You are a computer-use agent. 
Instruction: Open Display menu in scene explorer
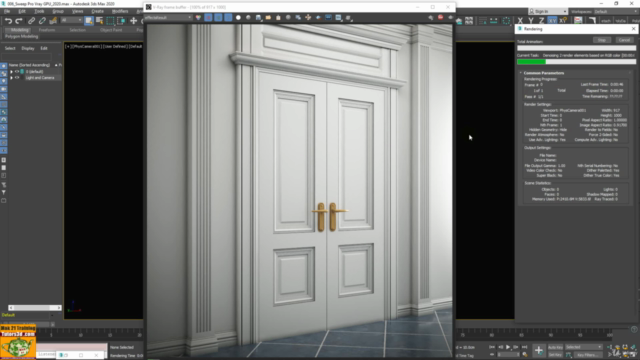[x=28, y=48]
